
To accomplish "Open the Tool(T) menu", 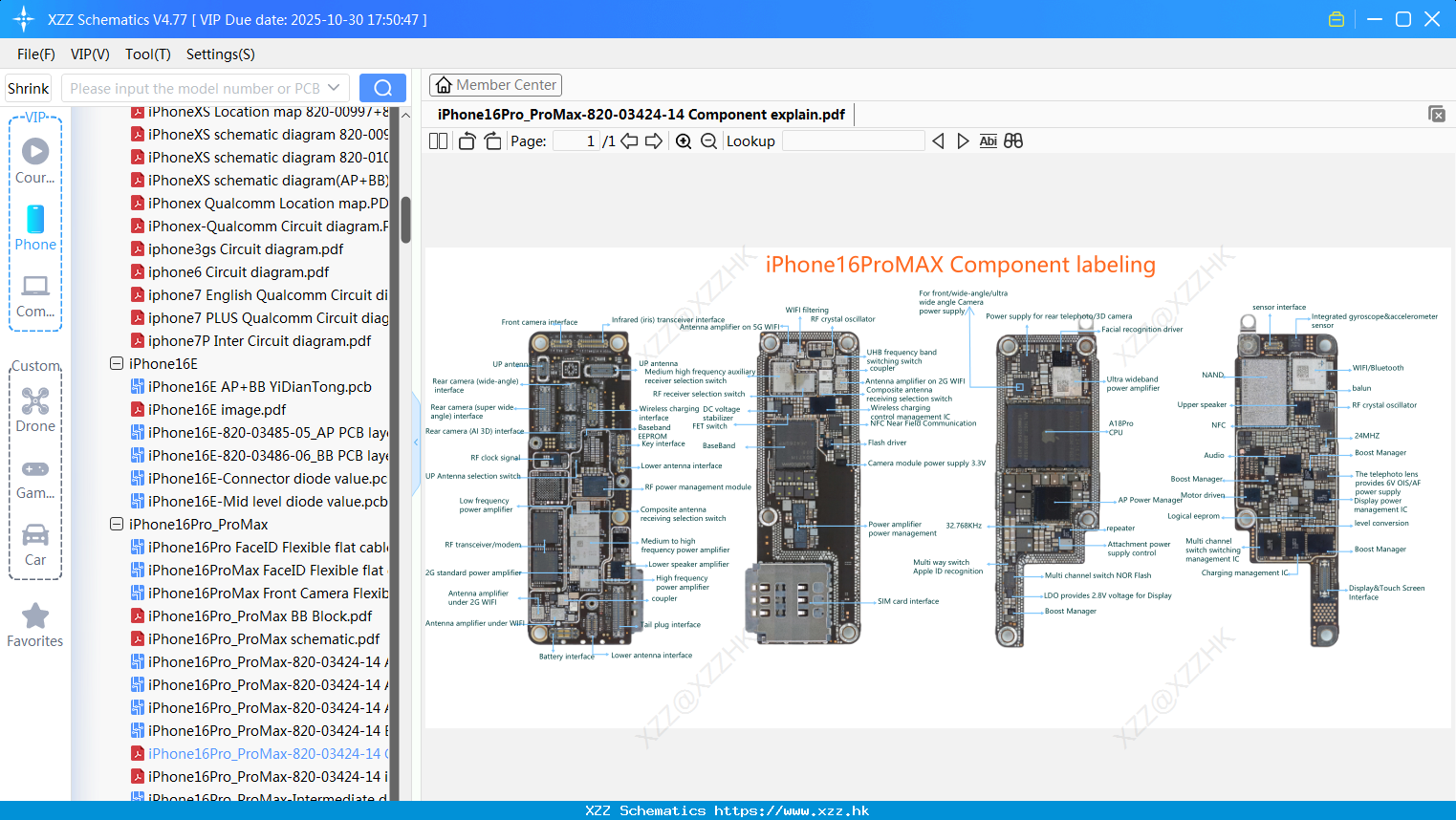I will tap(148, 54).
